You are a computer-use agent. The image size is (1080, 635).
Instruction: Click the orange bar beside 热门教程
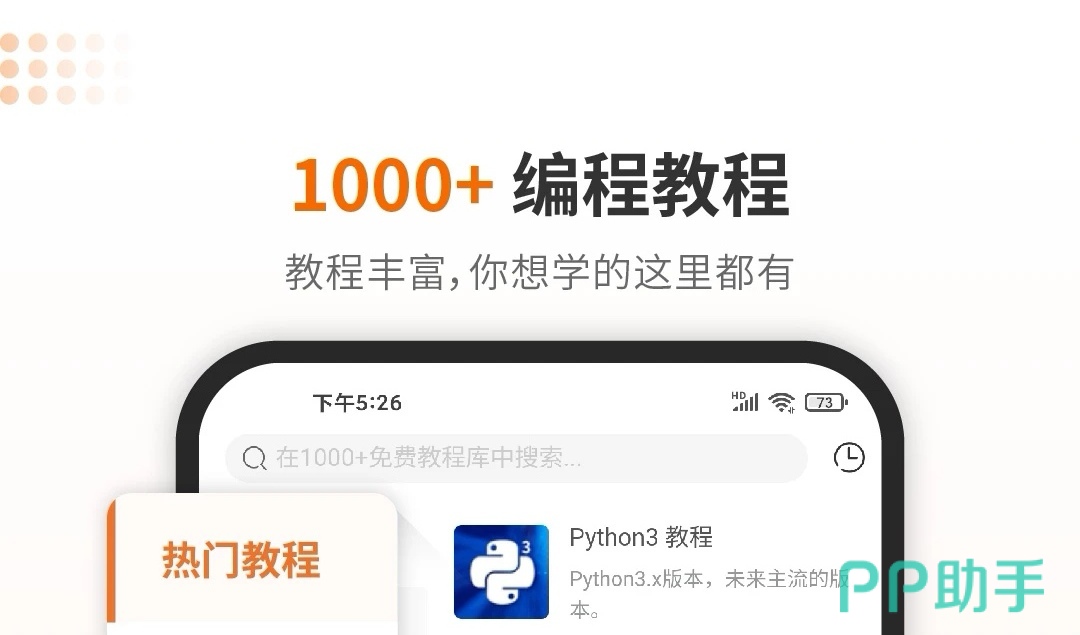click(x=111, y=560)
